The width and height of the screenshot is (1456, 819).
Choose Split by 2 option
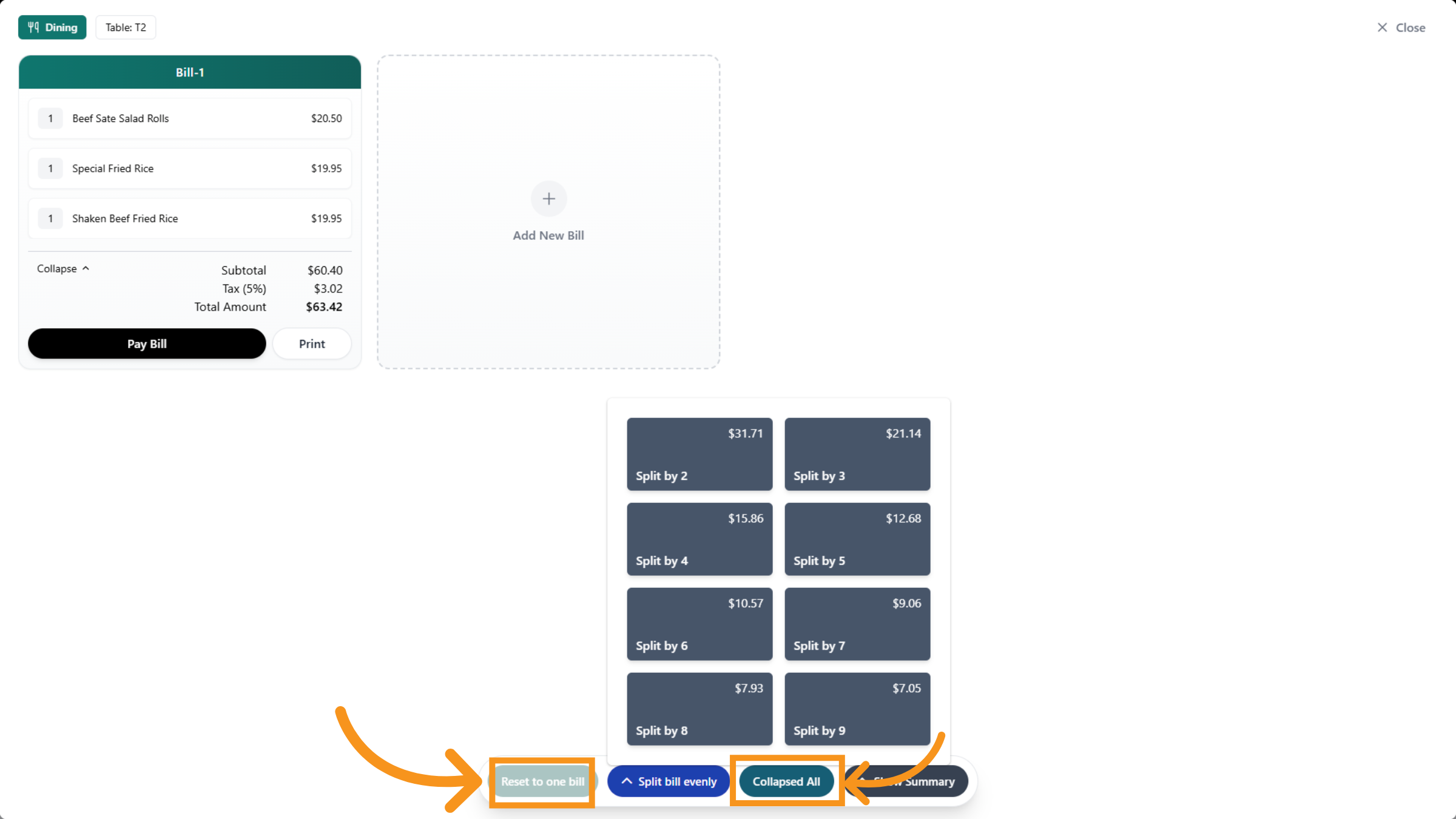tap(699, 454)
